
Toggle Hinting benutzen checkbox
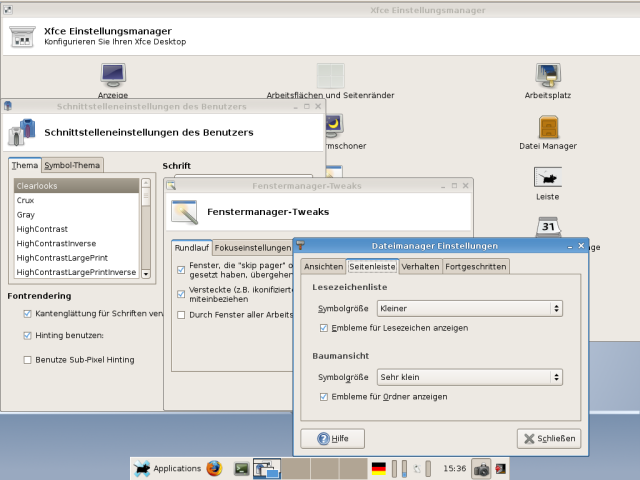(27, 335)
